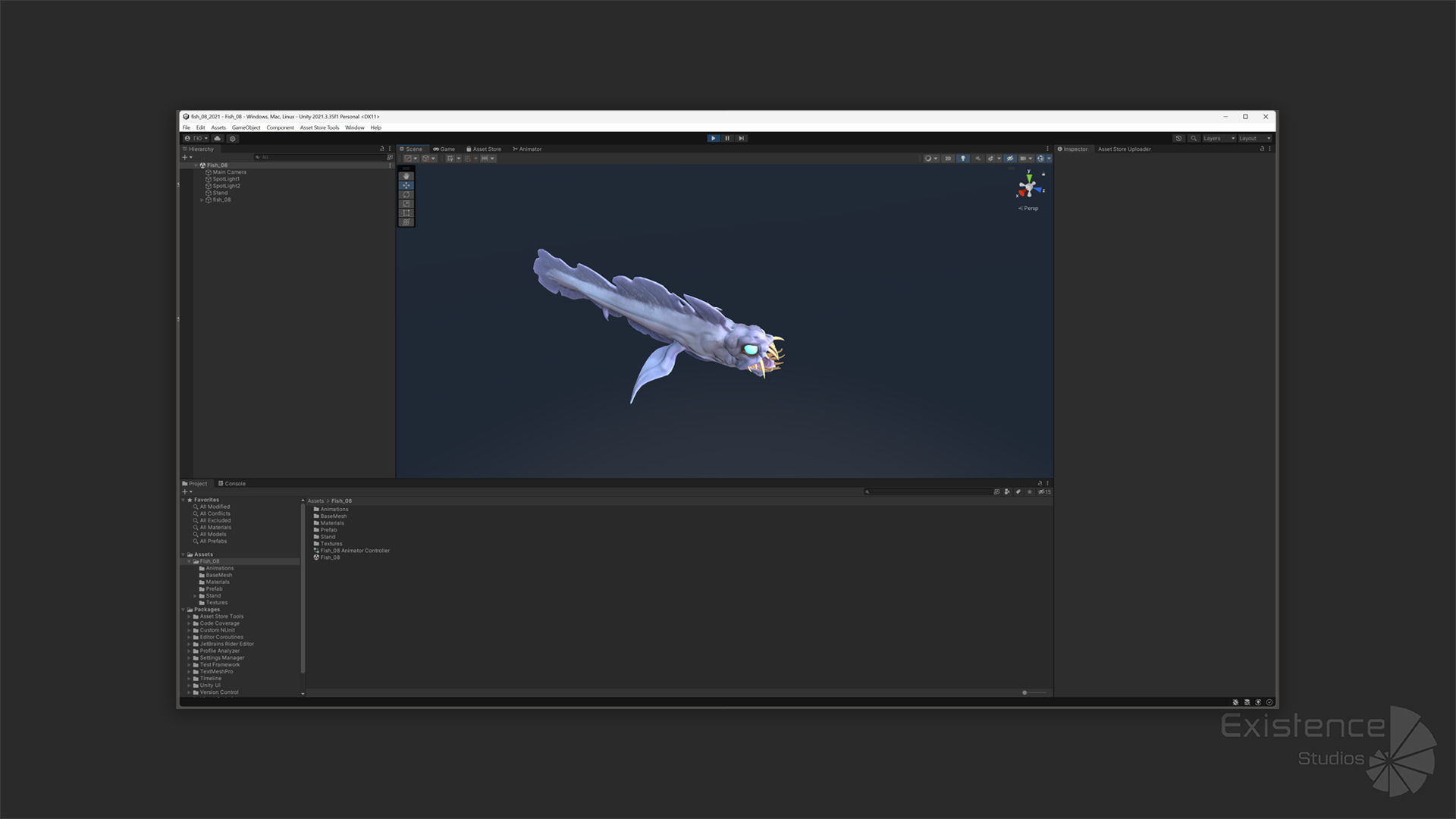Select the Move tool in Scene toolbar
The width and height of the screenshot is (1456, 819).
tap(406, 185)
